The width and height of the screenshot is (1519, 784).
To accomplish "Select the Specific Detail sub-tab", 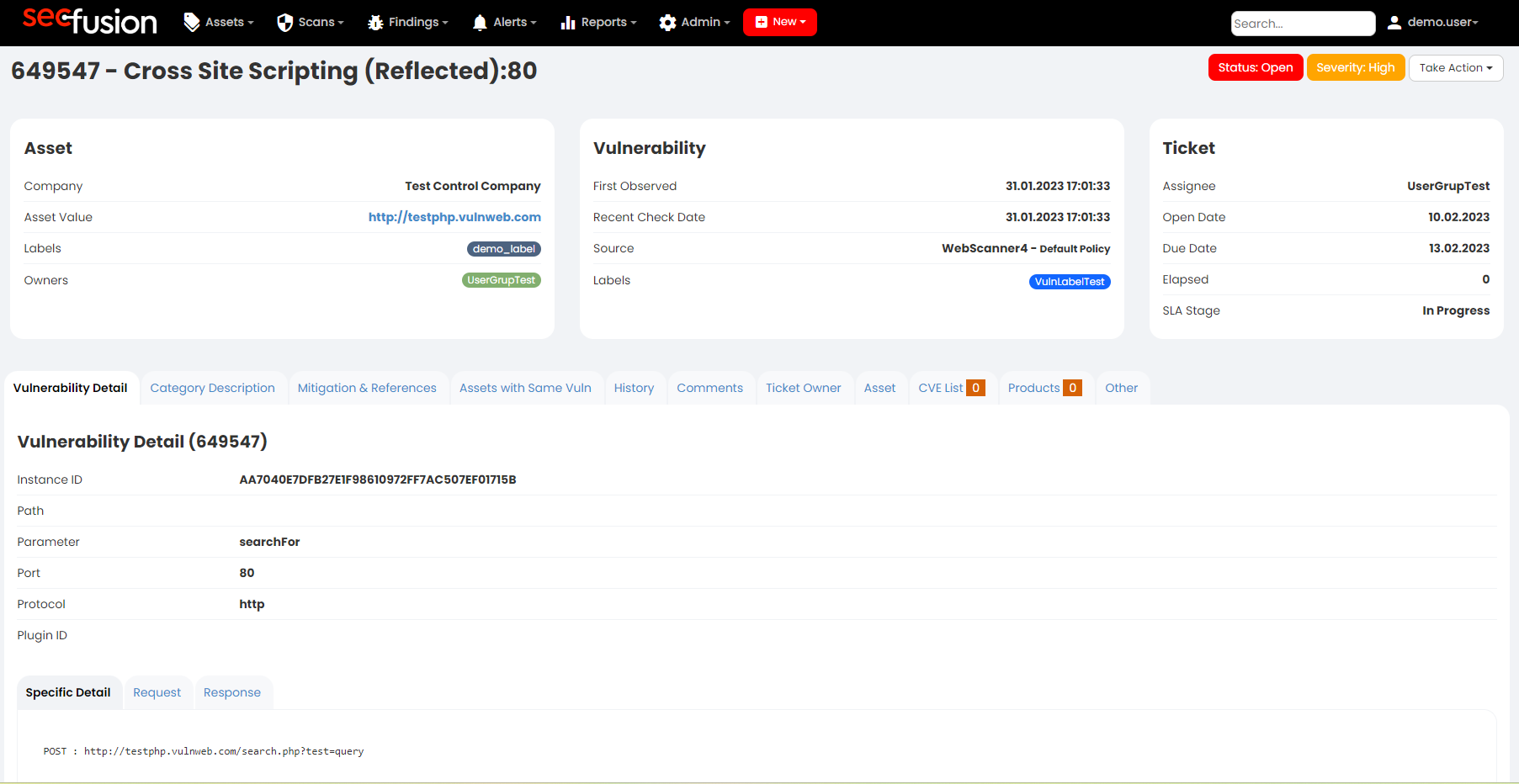I will (x=68, y=692).
